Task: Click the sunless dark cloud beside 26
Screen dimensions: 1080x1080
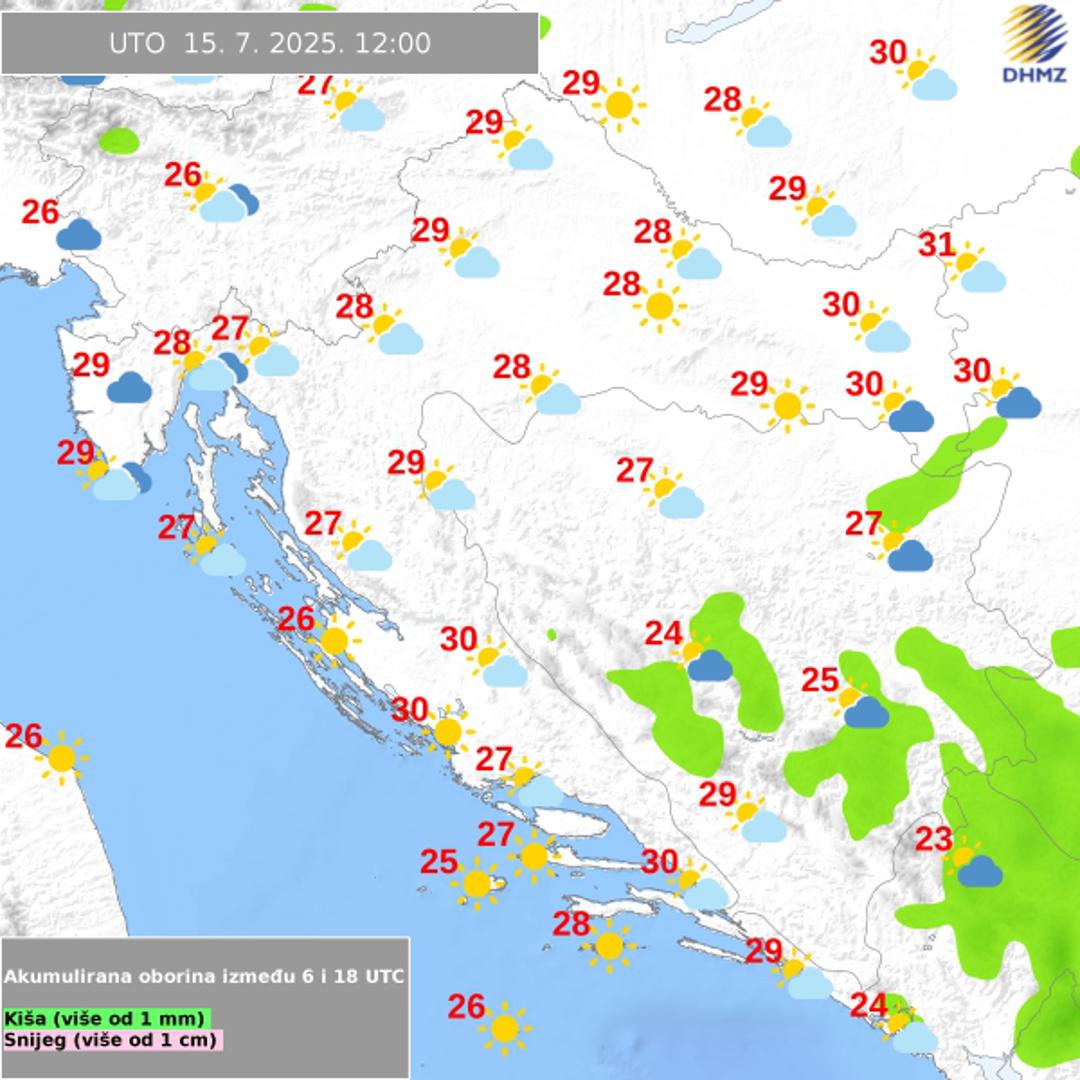Action: click(78, 235)
